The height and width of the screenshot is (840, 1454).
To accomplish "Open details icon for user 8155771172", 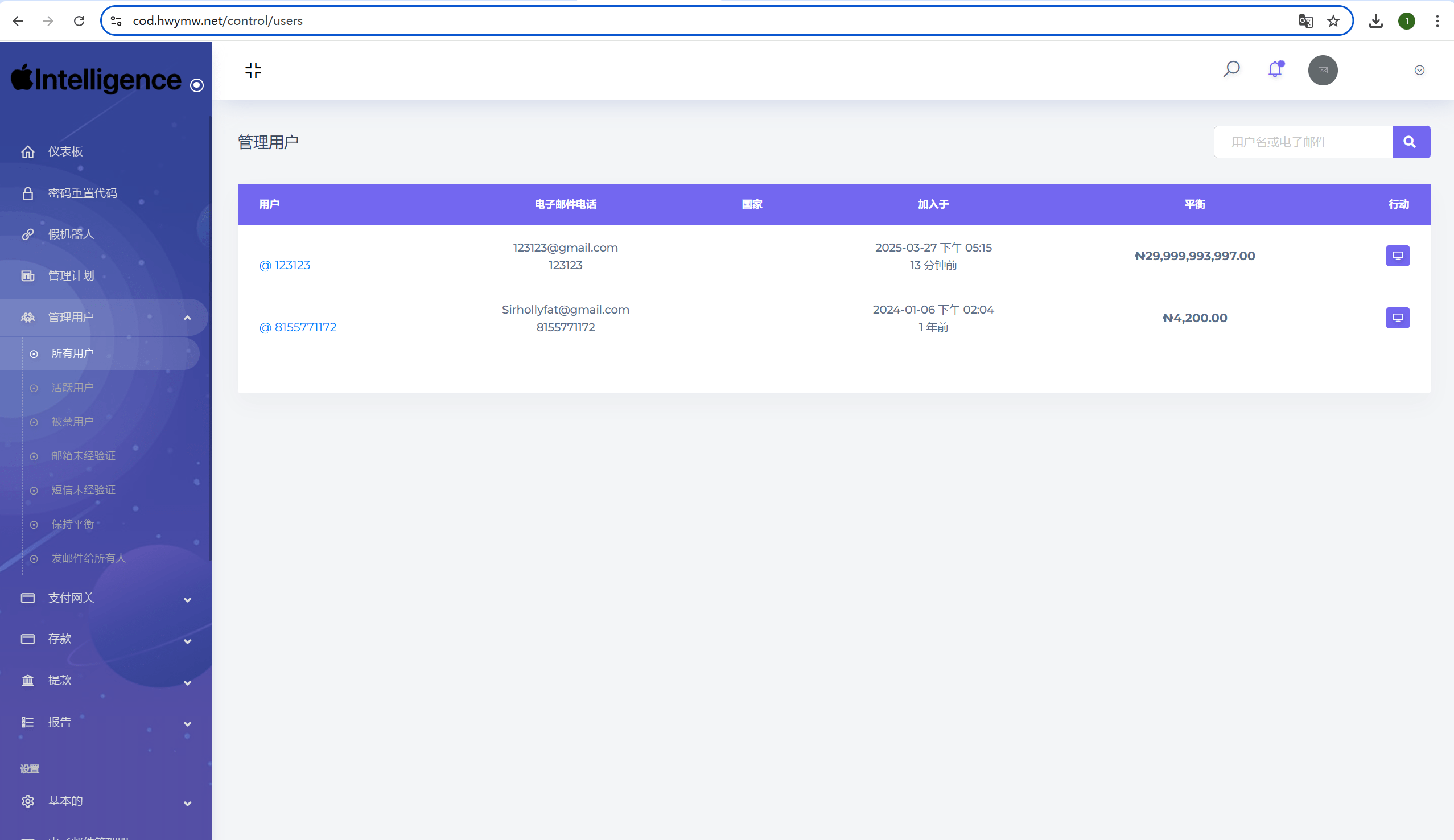I will [x=1397, y=318].
